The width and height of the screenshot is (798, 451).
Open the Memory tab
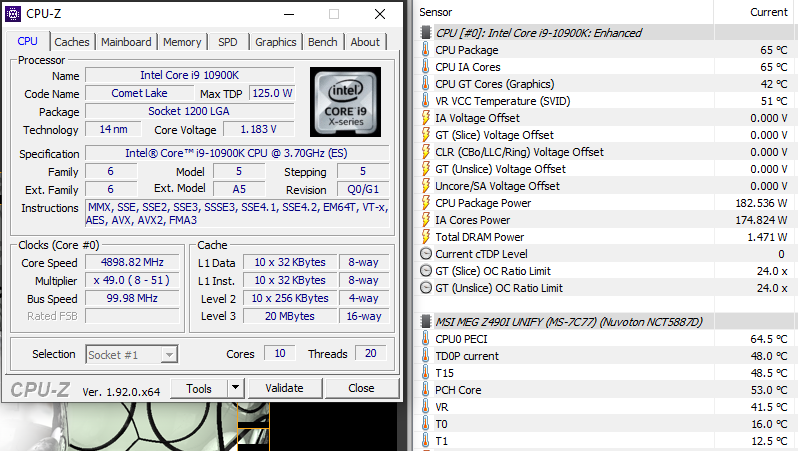click(182, 42)
